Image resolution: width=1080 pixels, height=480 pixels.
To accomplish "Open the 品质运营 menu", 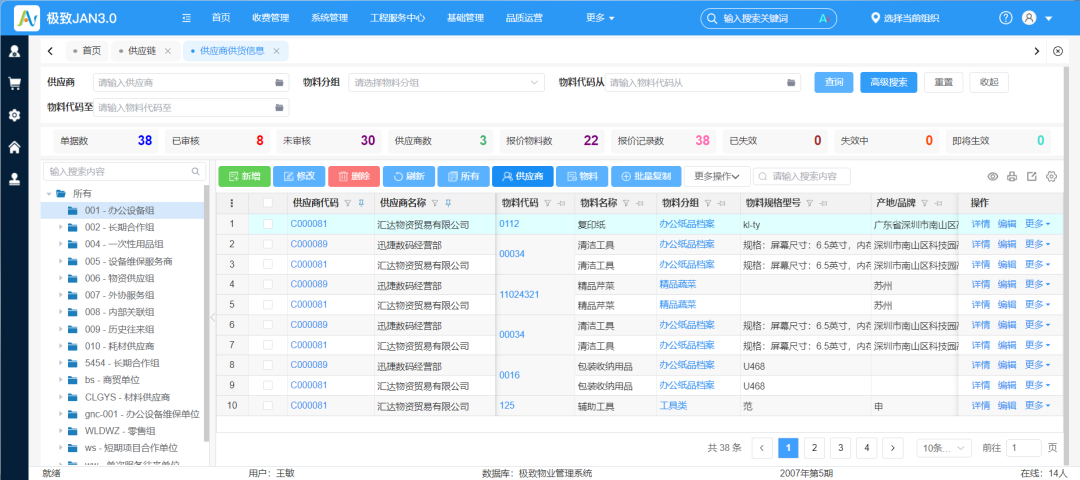I will tap(524, 19).
